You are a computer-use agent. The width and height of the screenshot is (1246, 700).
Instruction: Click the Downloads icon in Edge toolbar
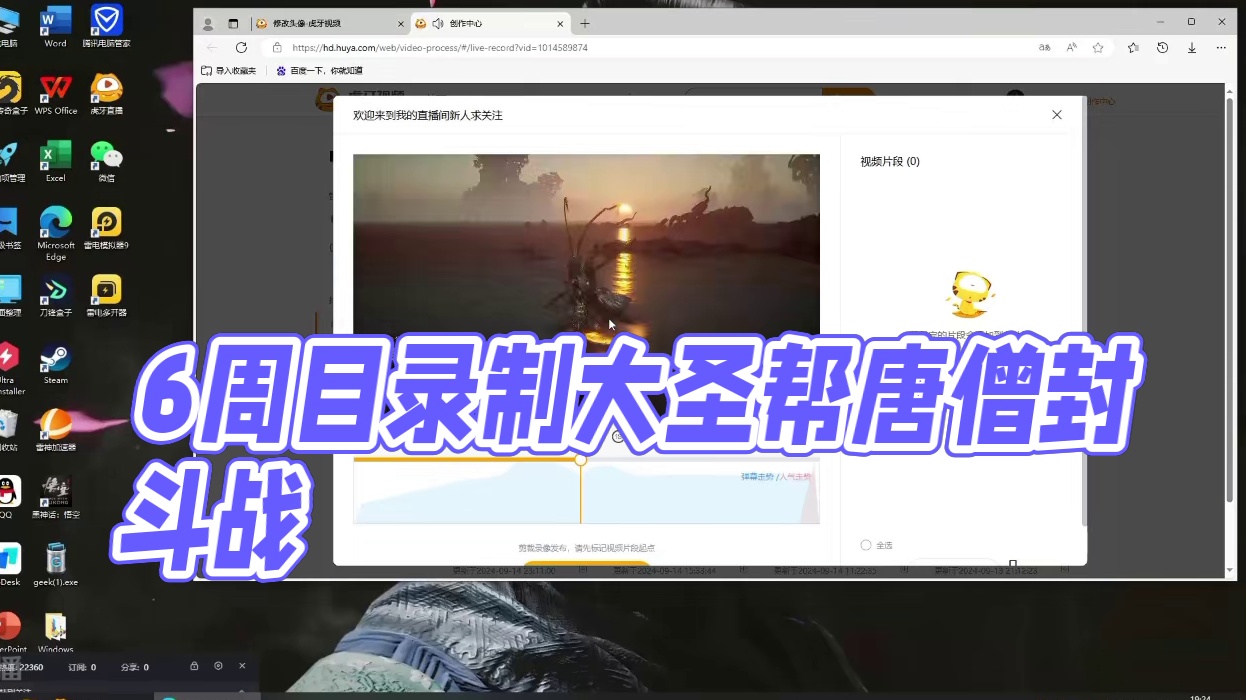pos(1191,47)
